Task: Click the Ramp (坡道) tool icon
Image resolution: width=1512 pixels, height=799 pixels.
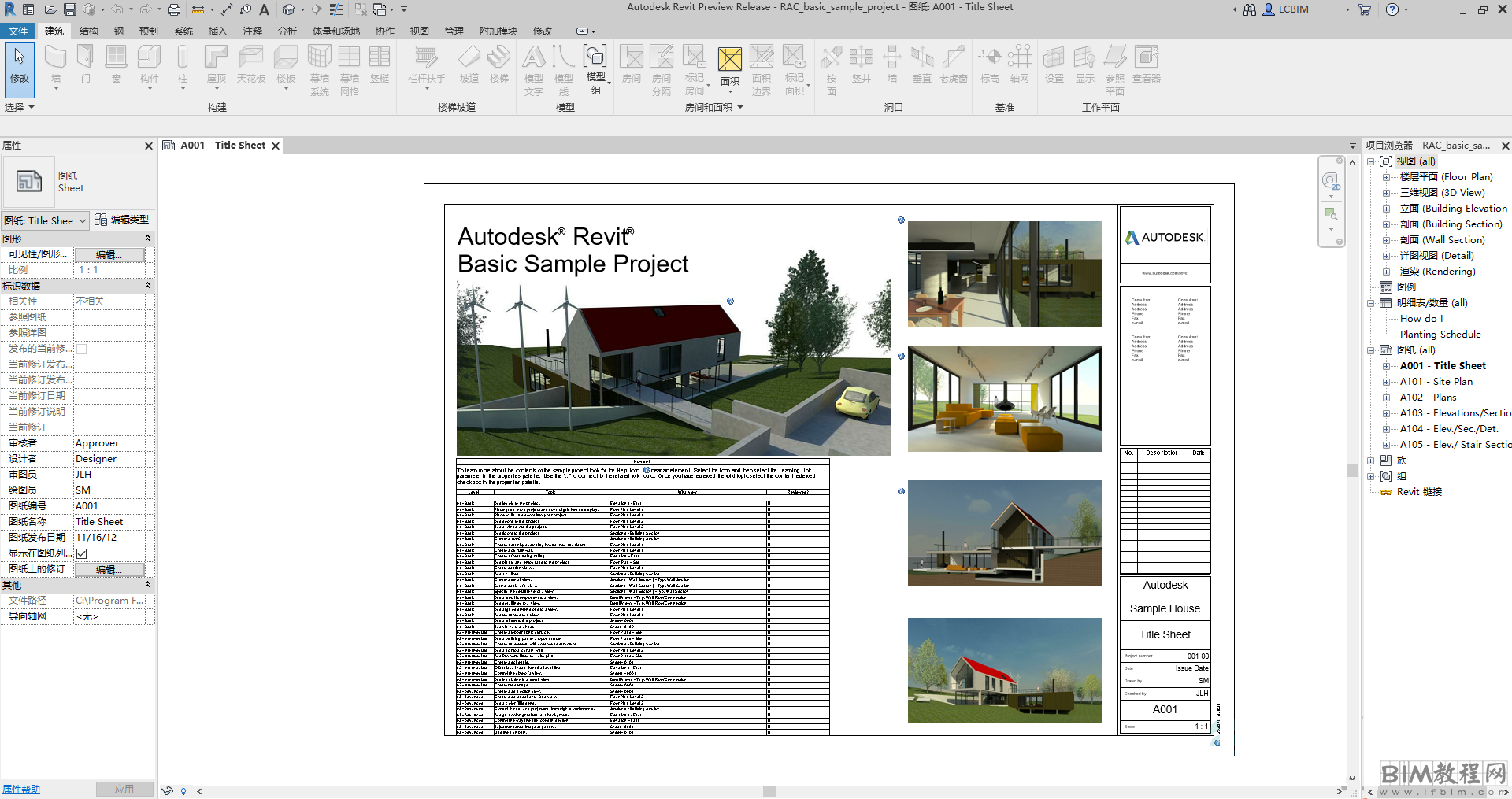Action: pyautogui.click(x=469, y=57)
